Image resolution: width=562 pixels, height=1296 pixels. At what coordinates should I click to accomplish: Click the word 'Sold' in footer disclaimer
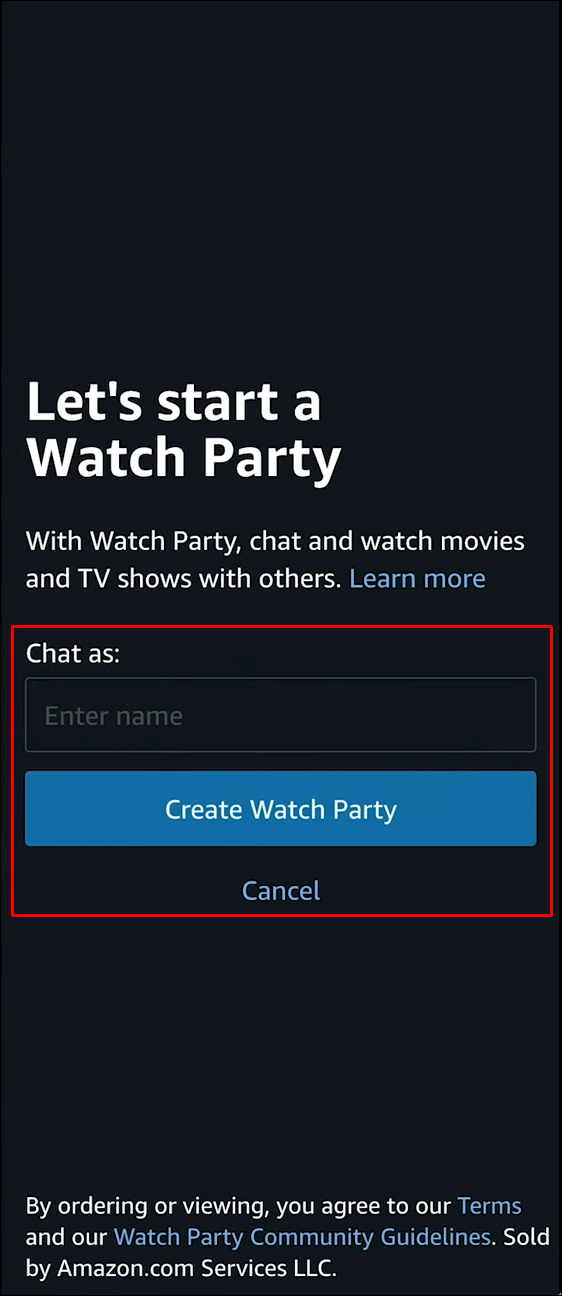(x=524, y=1237)
